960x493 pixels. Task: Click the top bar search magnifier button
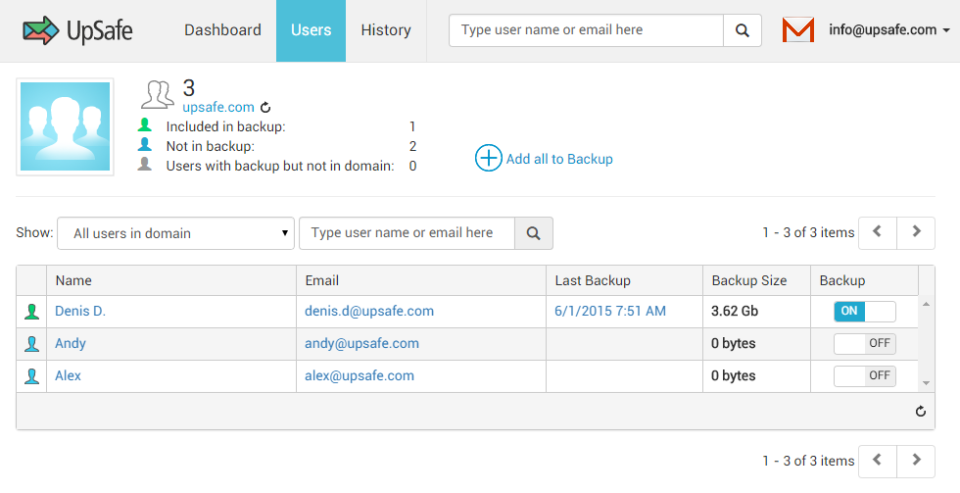(x=742, y=30)
